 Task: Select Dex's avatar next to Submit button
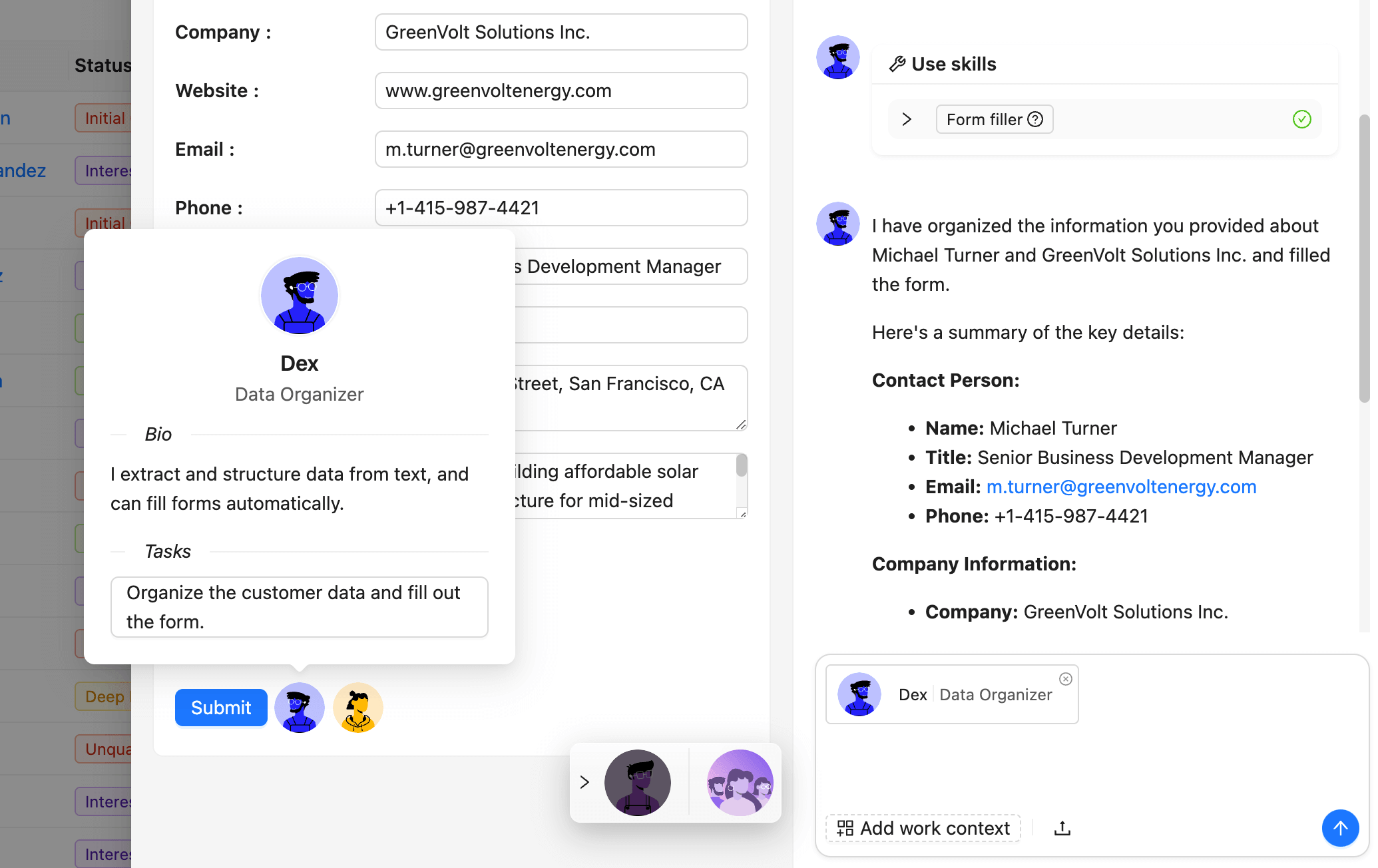[x=299, y=708]
